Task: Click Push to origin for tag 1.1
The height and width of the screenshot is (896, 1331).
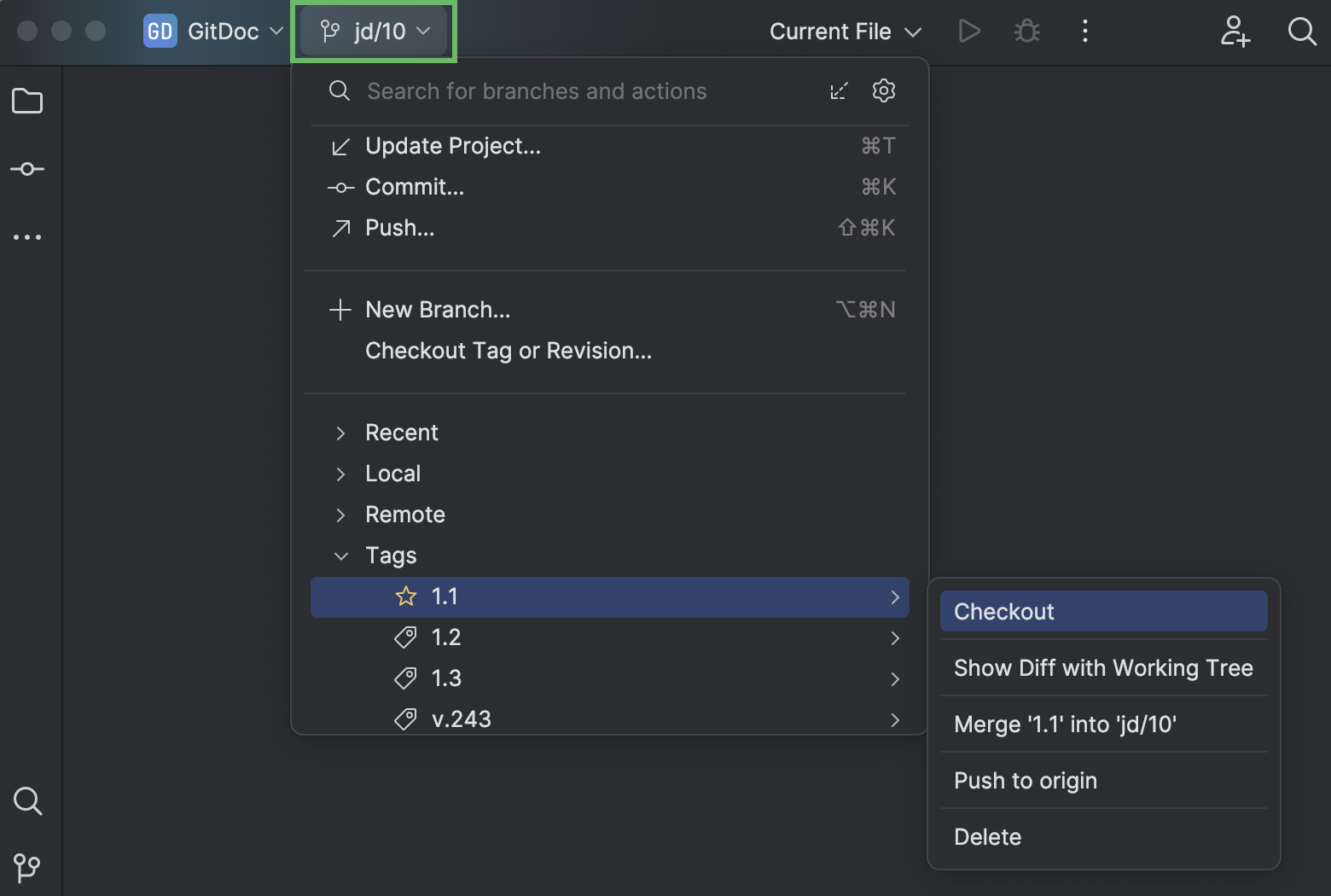Action: (1026, 780)
